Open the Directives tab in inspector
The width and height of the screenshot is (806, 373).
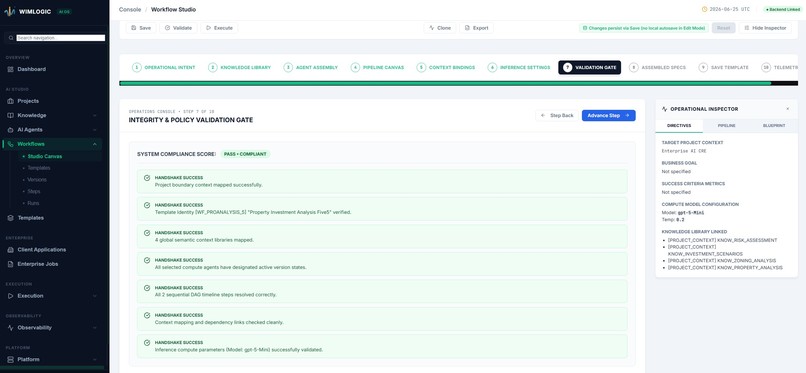[x=679, y=125]
